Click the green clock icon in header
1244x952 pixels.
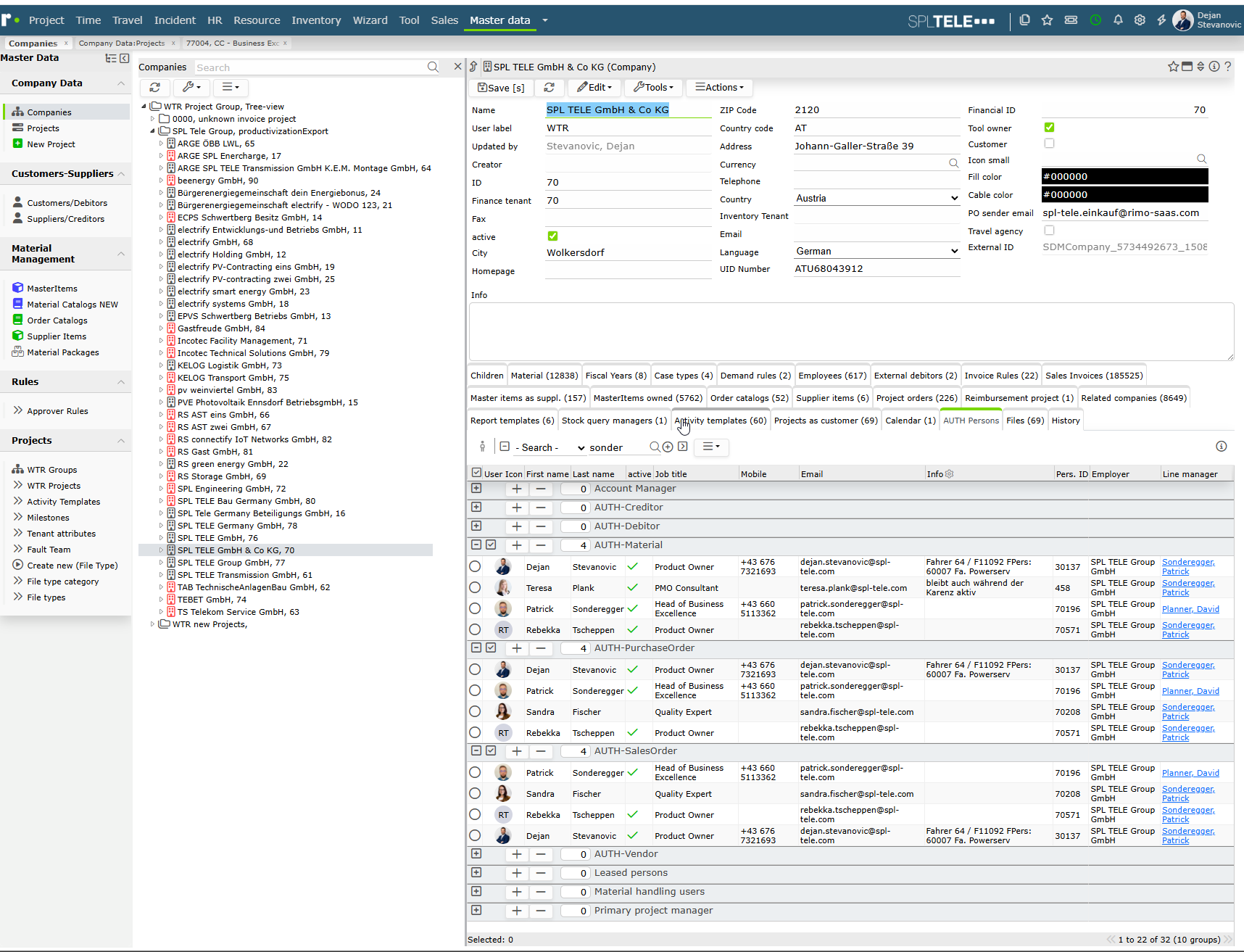pos(1095,20)
